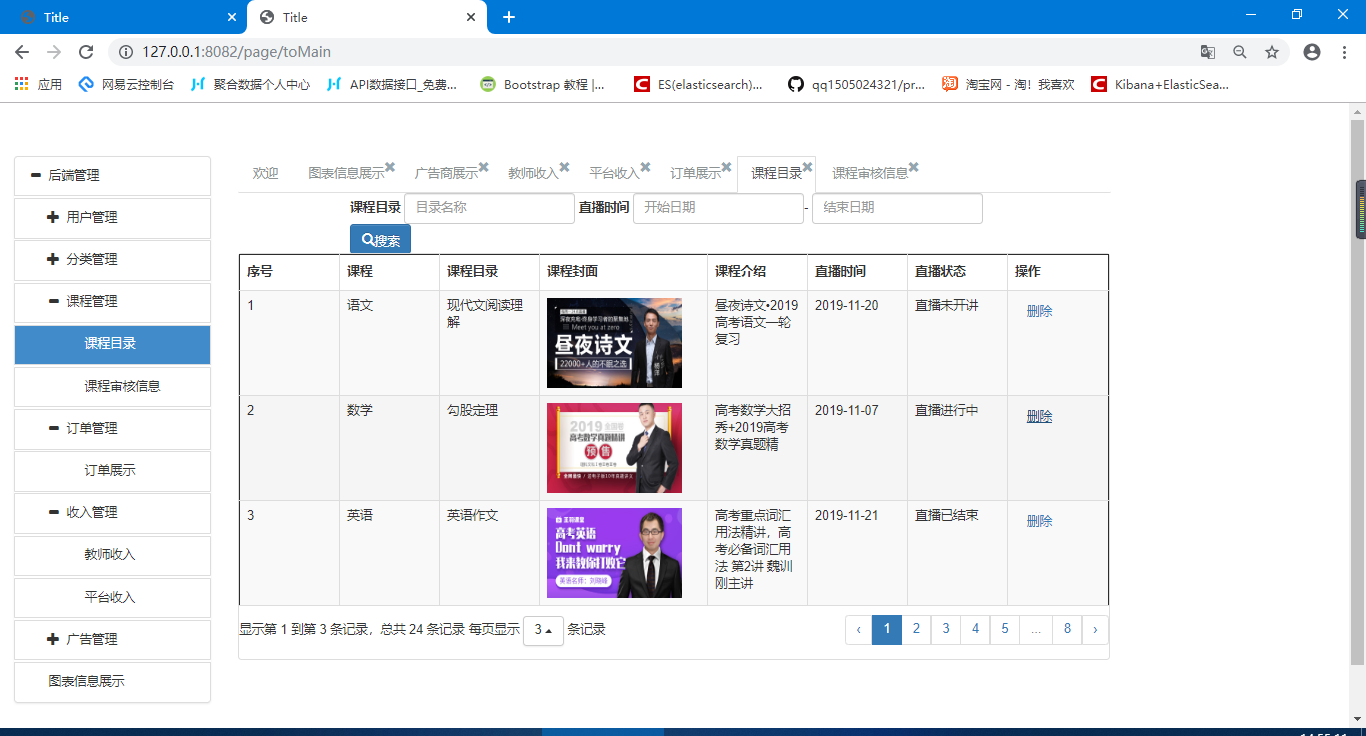Open a new browser tab with plus icon
1366x736 pixels.
(509, 17)
